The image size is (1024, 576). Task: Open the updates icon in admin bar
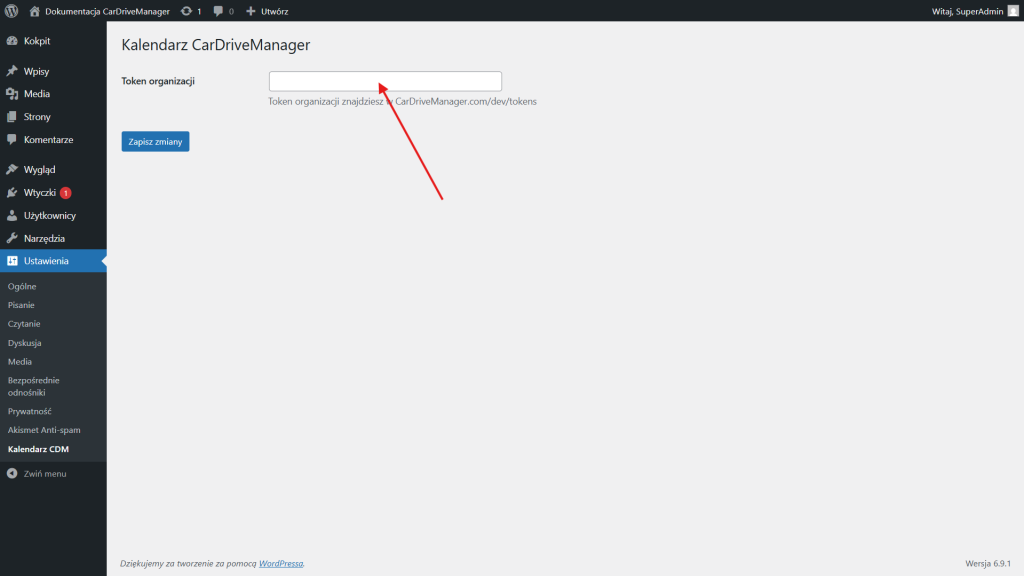point(186,11)
